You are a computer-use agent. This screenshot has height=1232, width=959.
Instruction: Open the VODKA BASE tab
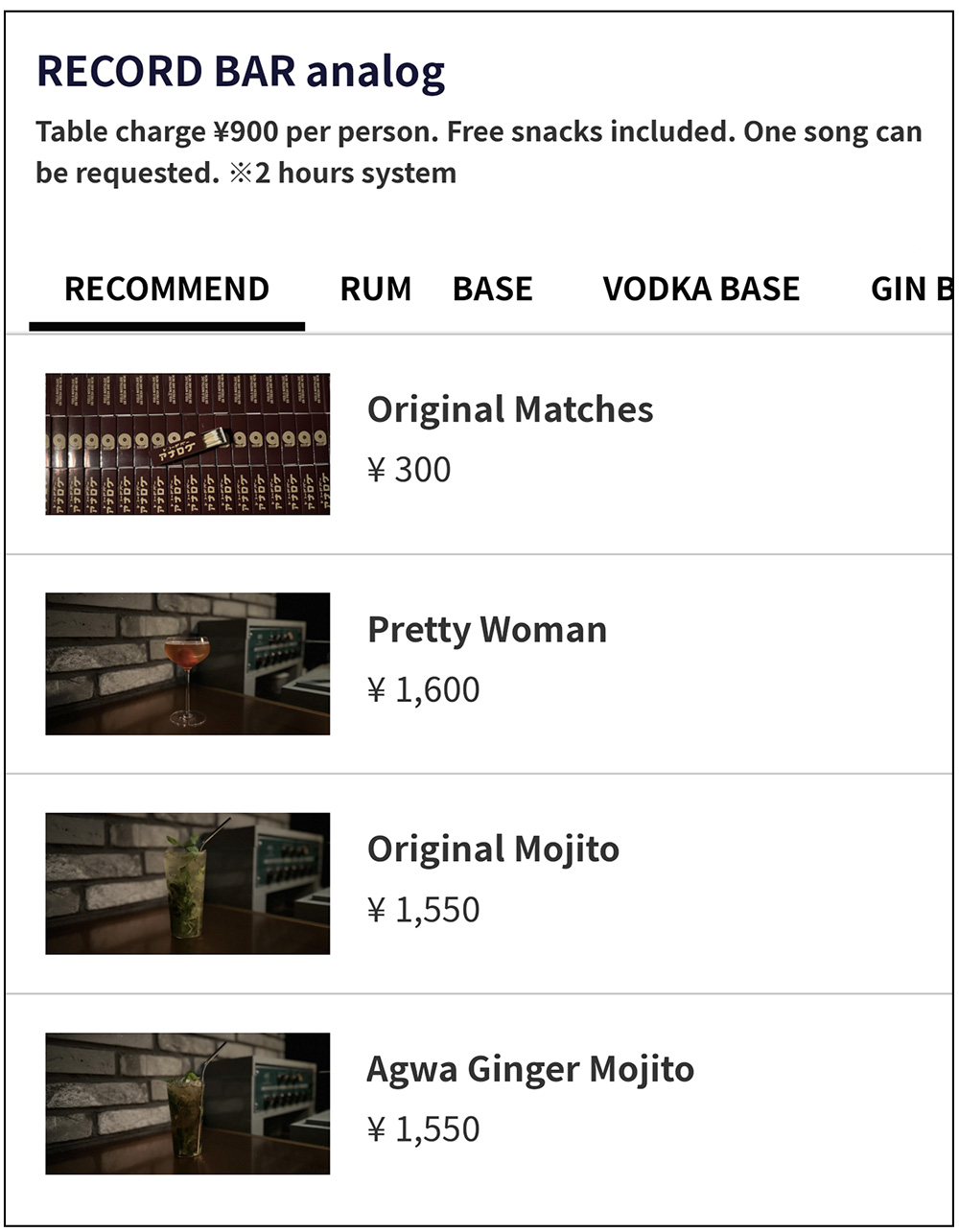(x=701, y=289)
